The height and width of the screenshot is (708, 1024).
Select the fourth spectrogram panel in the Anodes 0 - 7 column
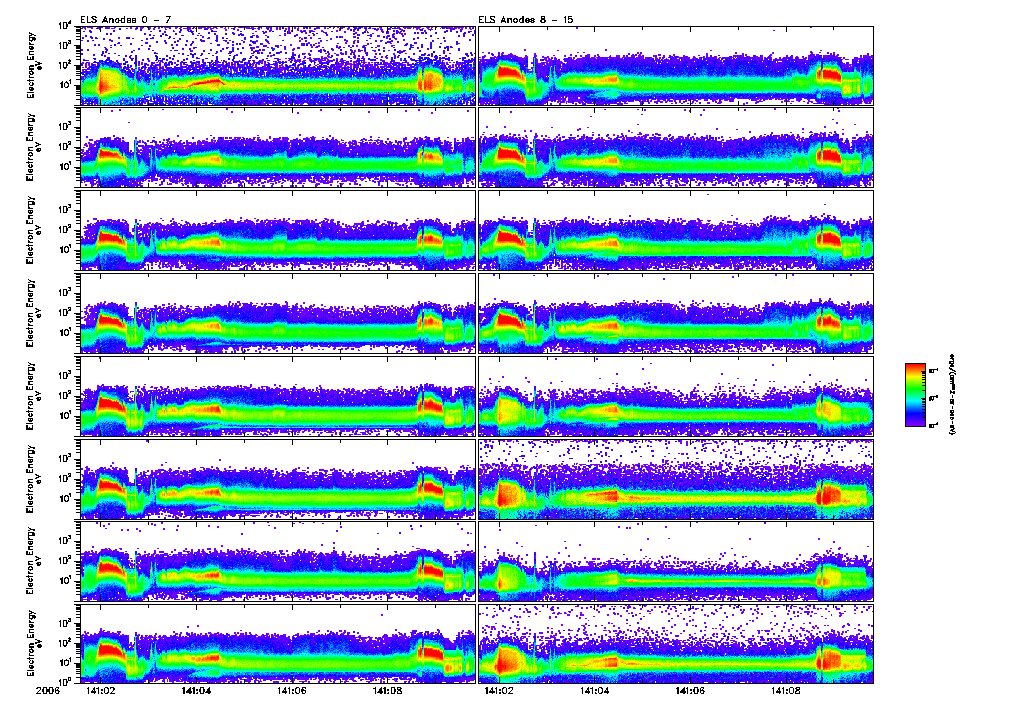coord(278,314)
